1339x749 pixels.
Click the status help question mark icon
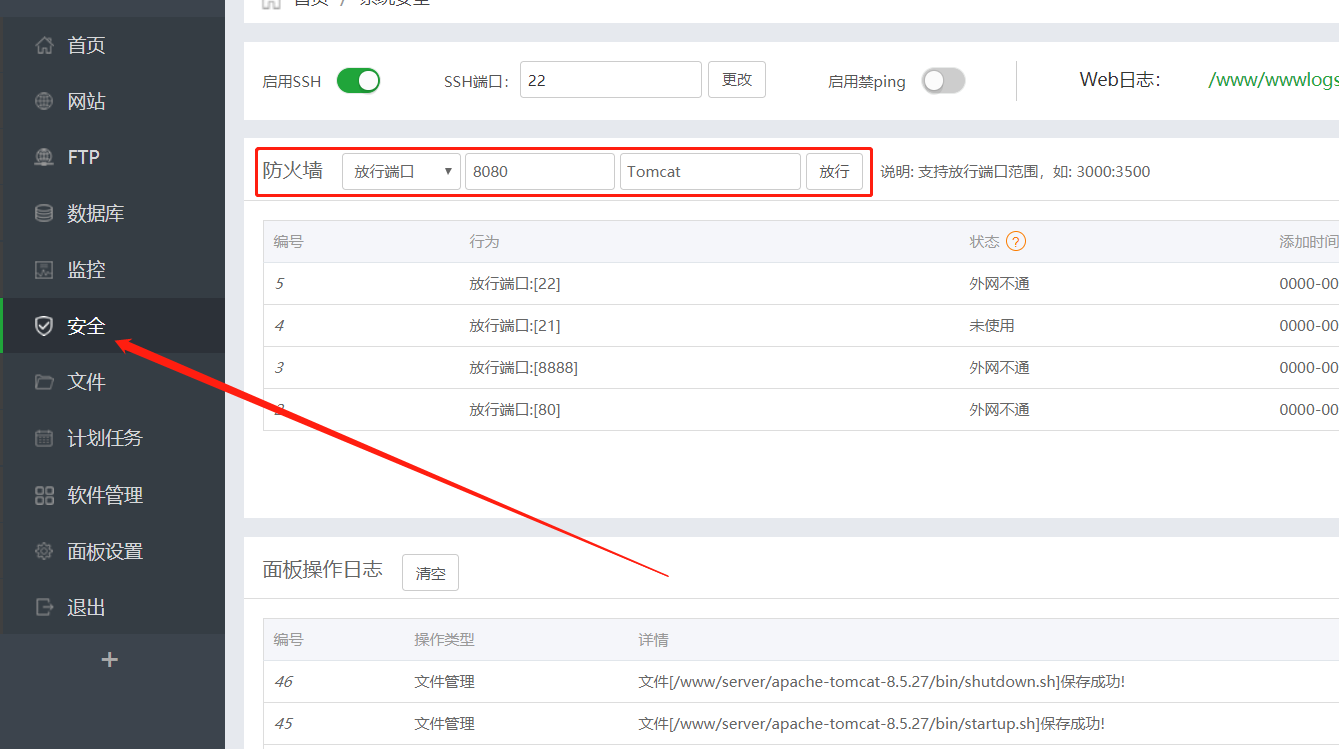(x=1016, y=241)
